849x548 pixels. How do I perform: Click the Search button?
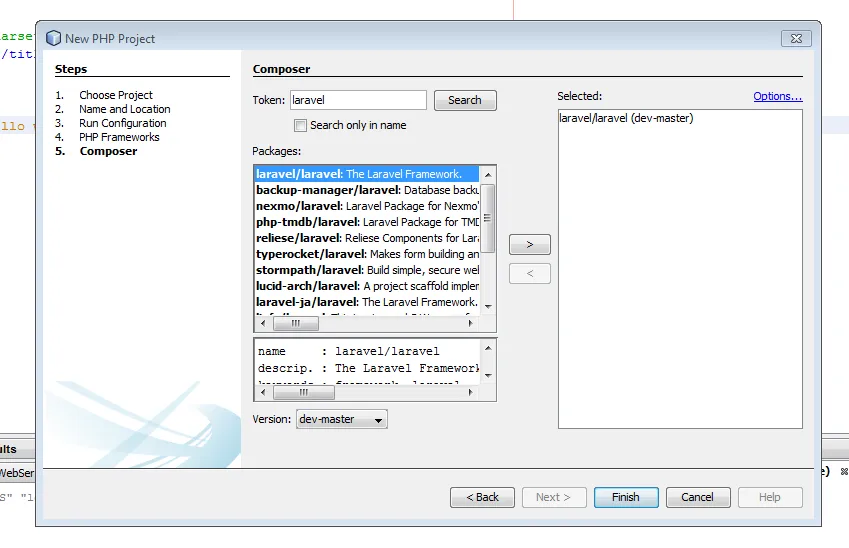(x=465, y=100)
